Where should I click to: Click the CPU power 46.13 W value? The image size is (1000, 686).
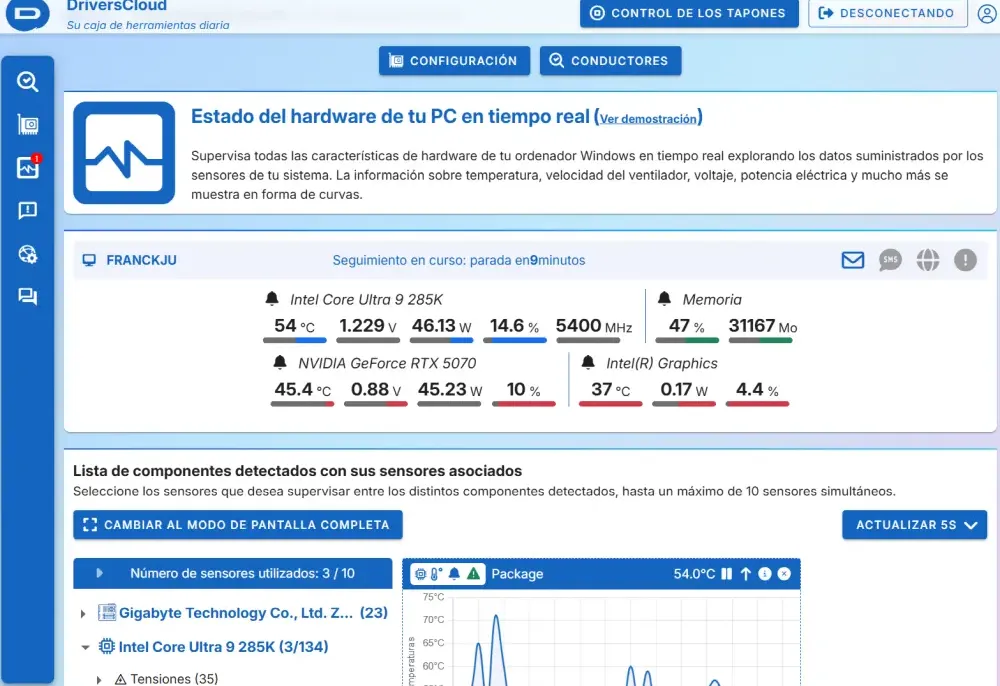point(441,326)
